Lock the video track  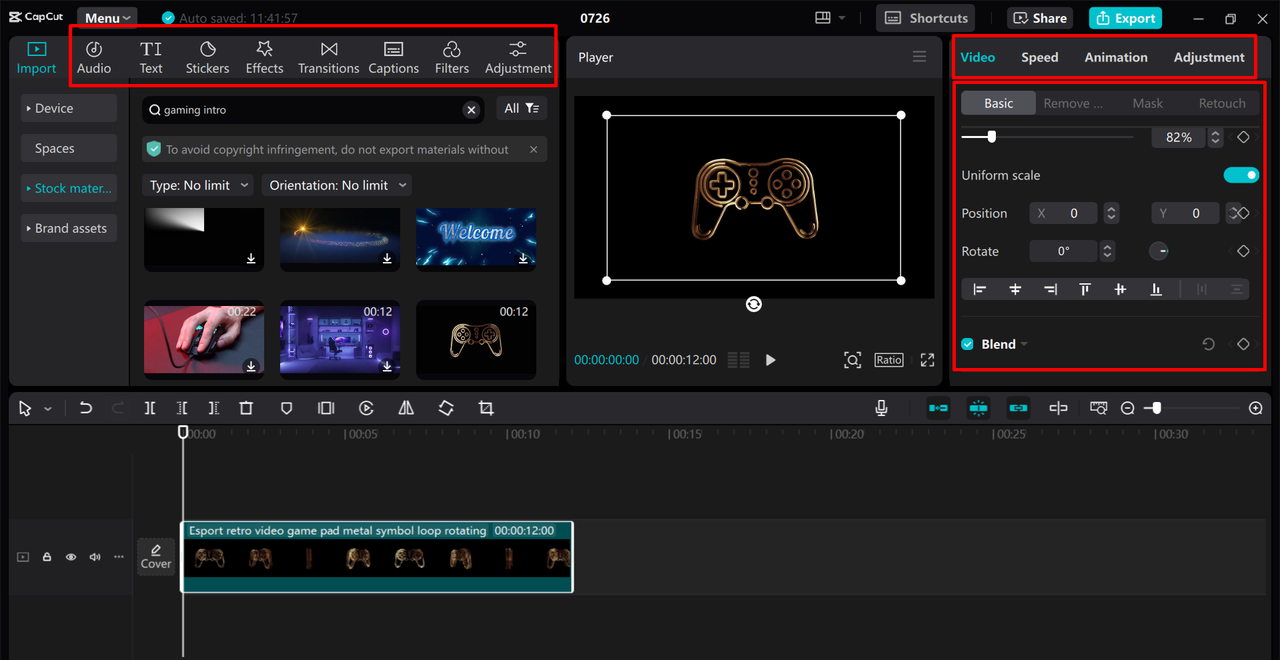[47, 557]
